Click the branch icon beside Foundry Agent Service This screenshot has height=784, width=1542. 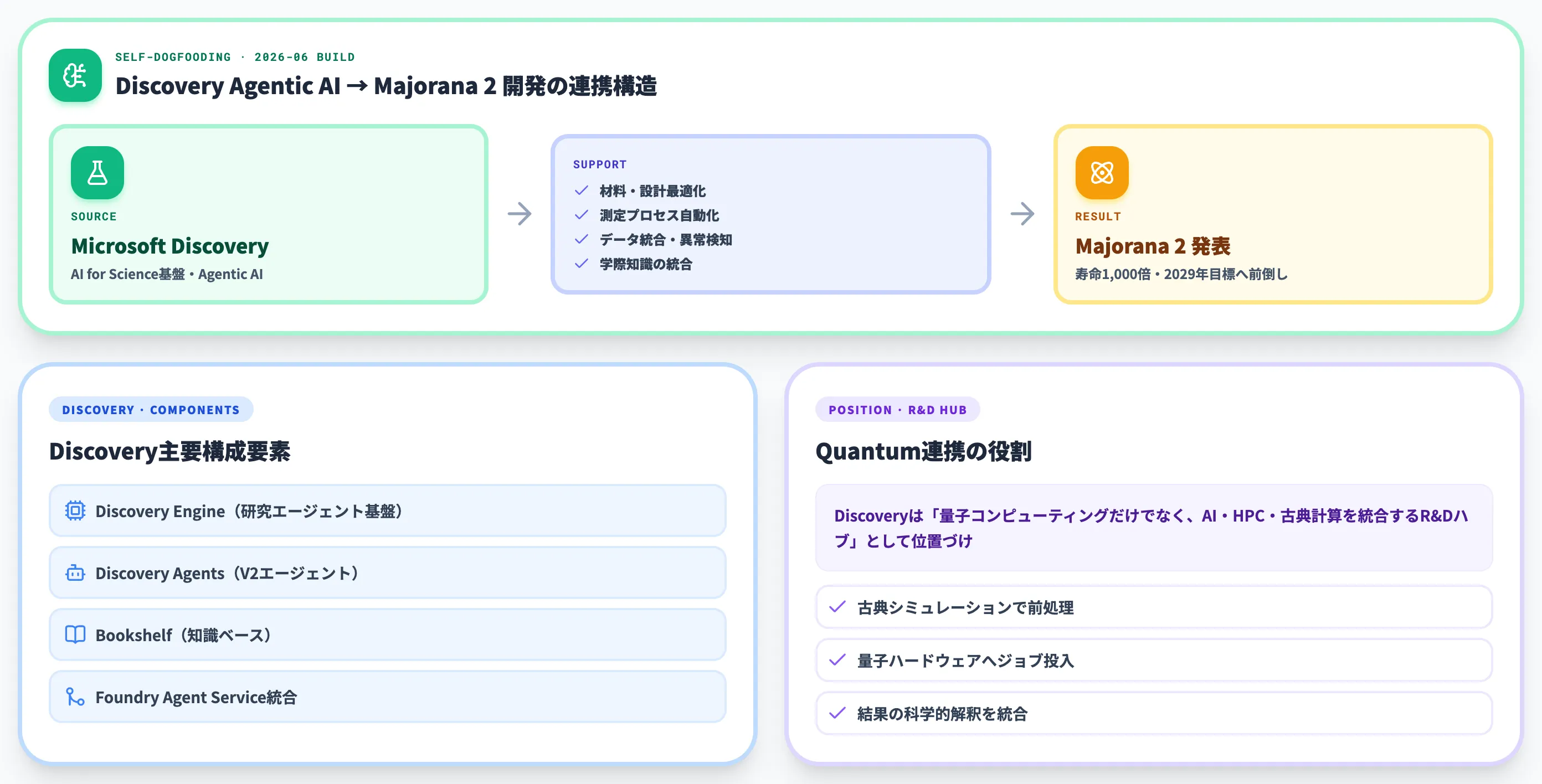(x=75, y=697)
